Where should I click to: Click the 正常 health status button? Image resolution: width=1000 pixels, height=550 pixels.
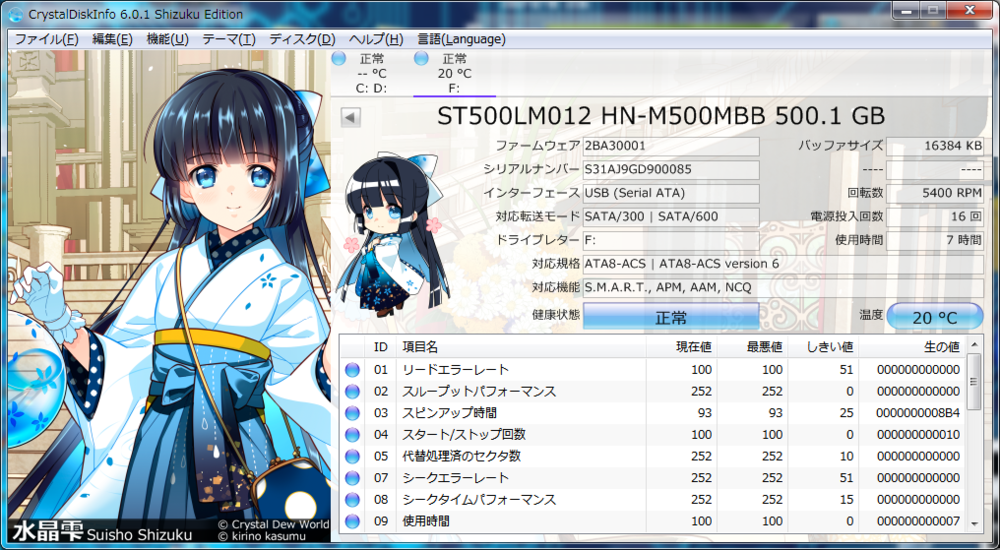click(671, 317)
